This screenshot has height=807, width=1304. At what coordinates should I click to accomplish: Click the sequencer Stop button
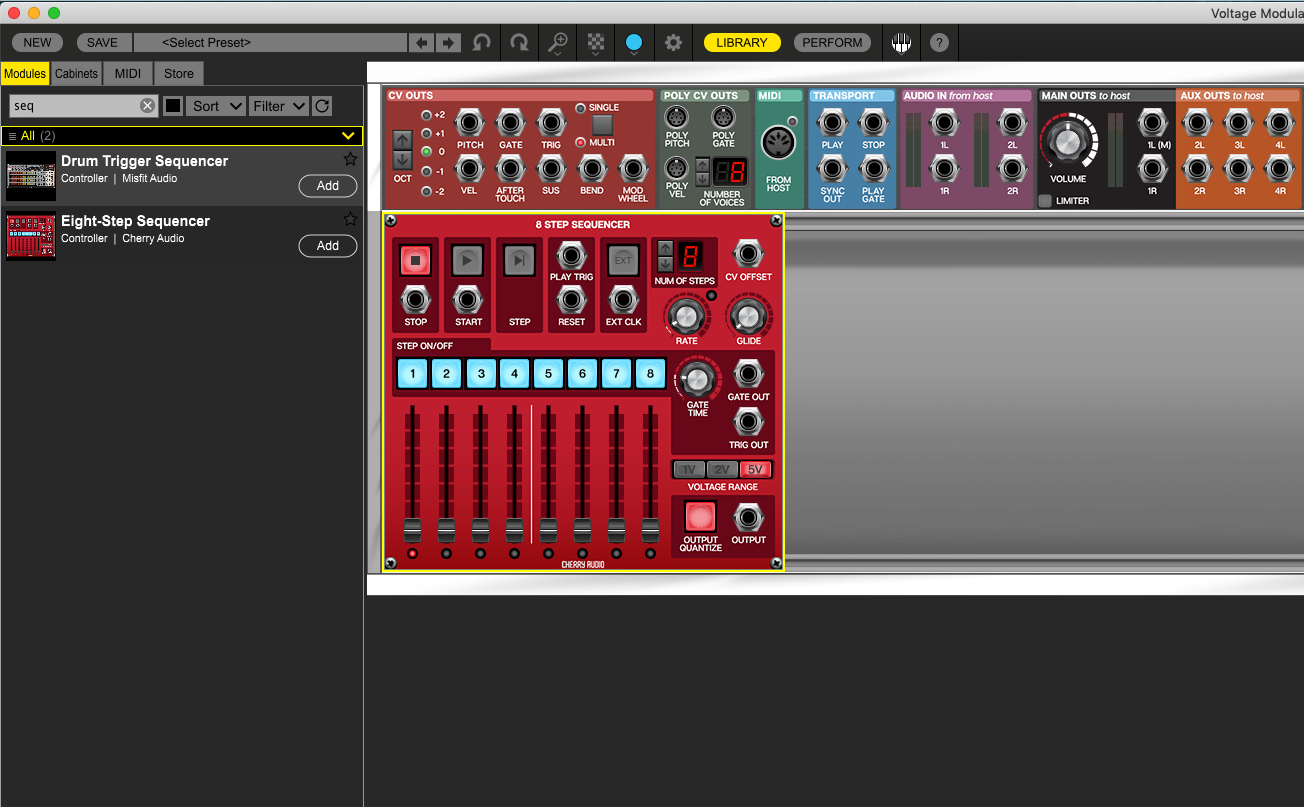pos(415,261)
